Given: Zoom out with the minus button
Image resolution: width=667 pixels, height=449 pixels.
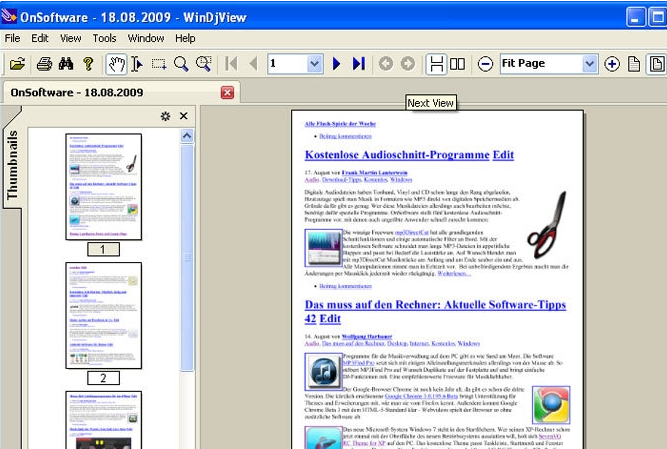Looking at the screenshot, I should [485, 64].
